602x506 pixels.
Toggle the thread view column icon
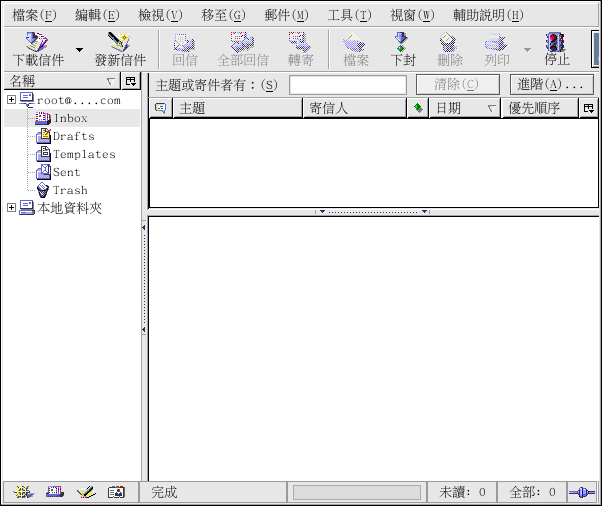(160, 108)
